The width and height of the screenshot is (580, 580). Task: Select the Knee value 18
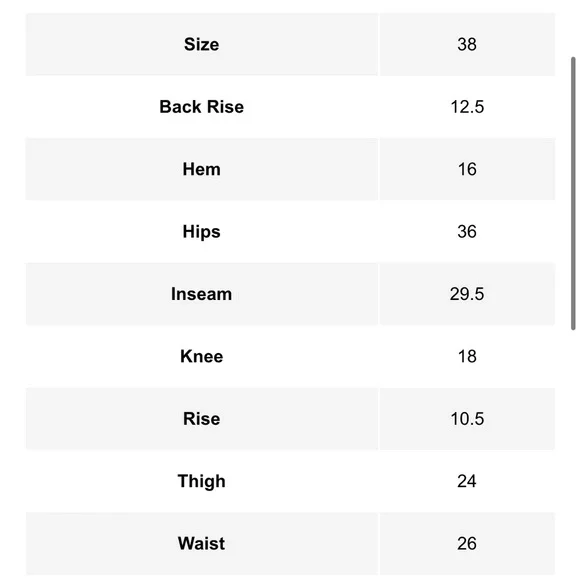467,357
